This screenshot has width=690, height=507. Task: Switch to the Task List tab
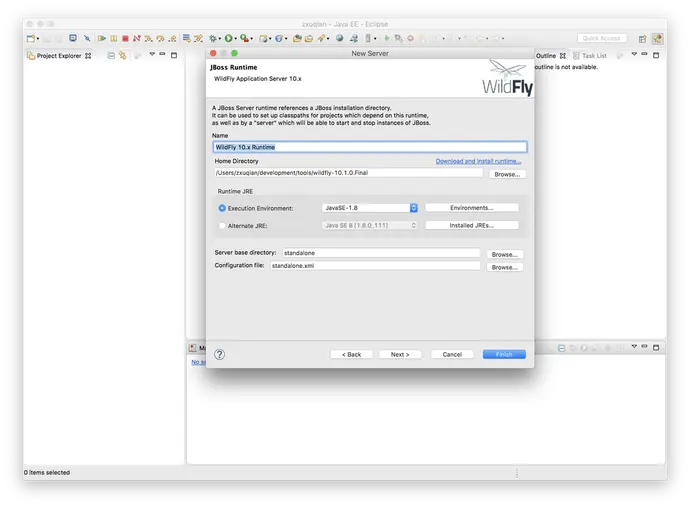(x=590, y=56)
